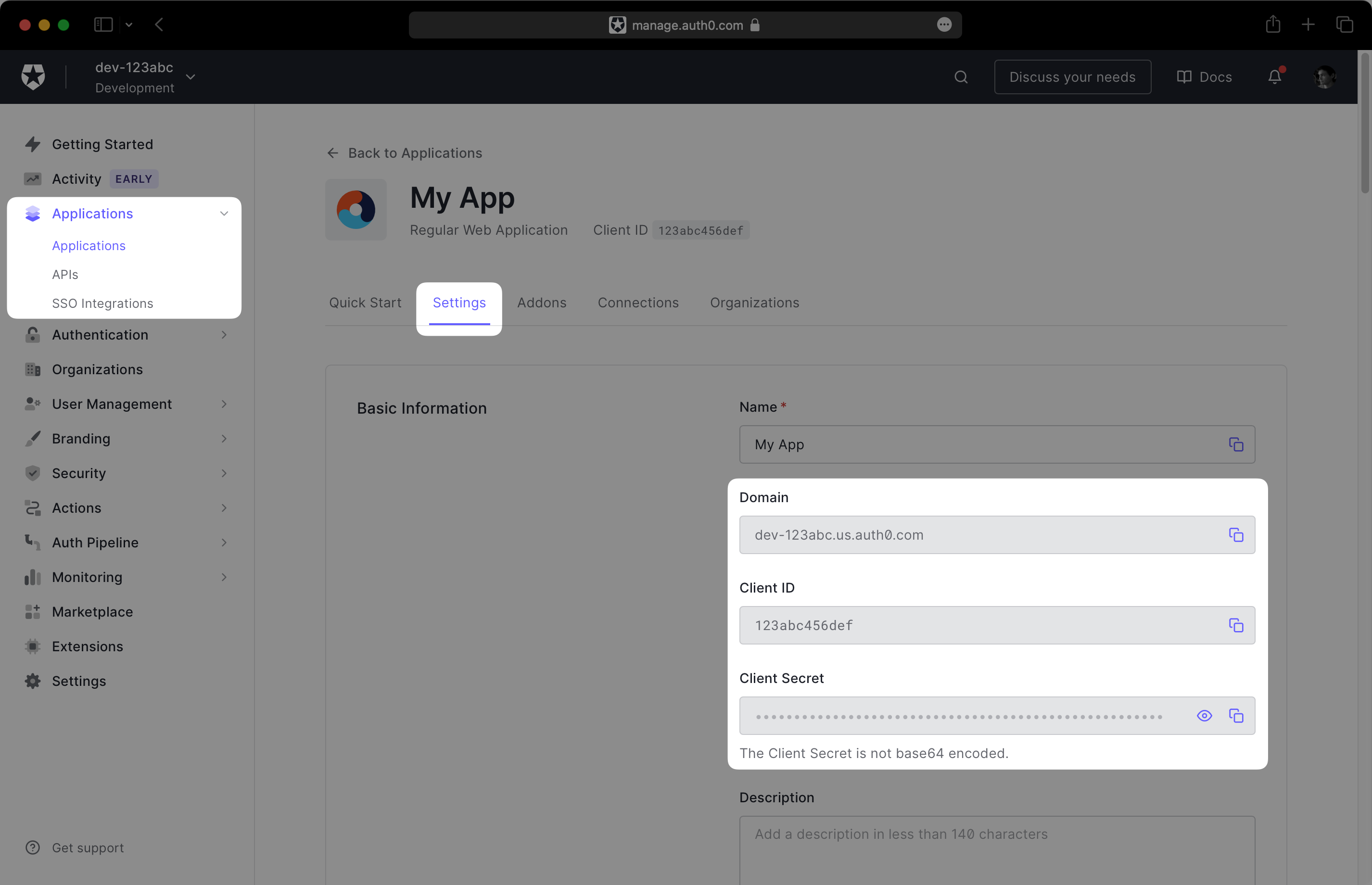Copy the Domain field value
This screenshot has width=1372, height=885.
tap(1236, 535)
